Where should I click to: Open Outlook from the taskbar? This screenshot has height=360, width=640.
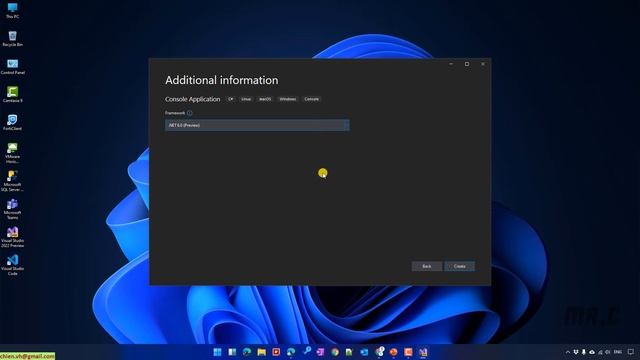(364, 352)
